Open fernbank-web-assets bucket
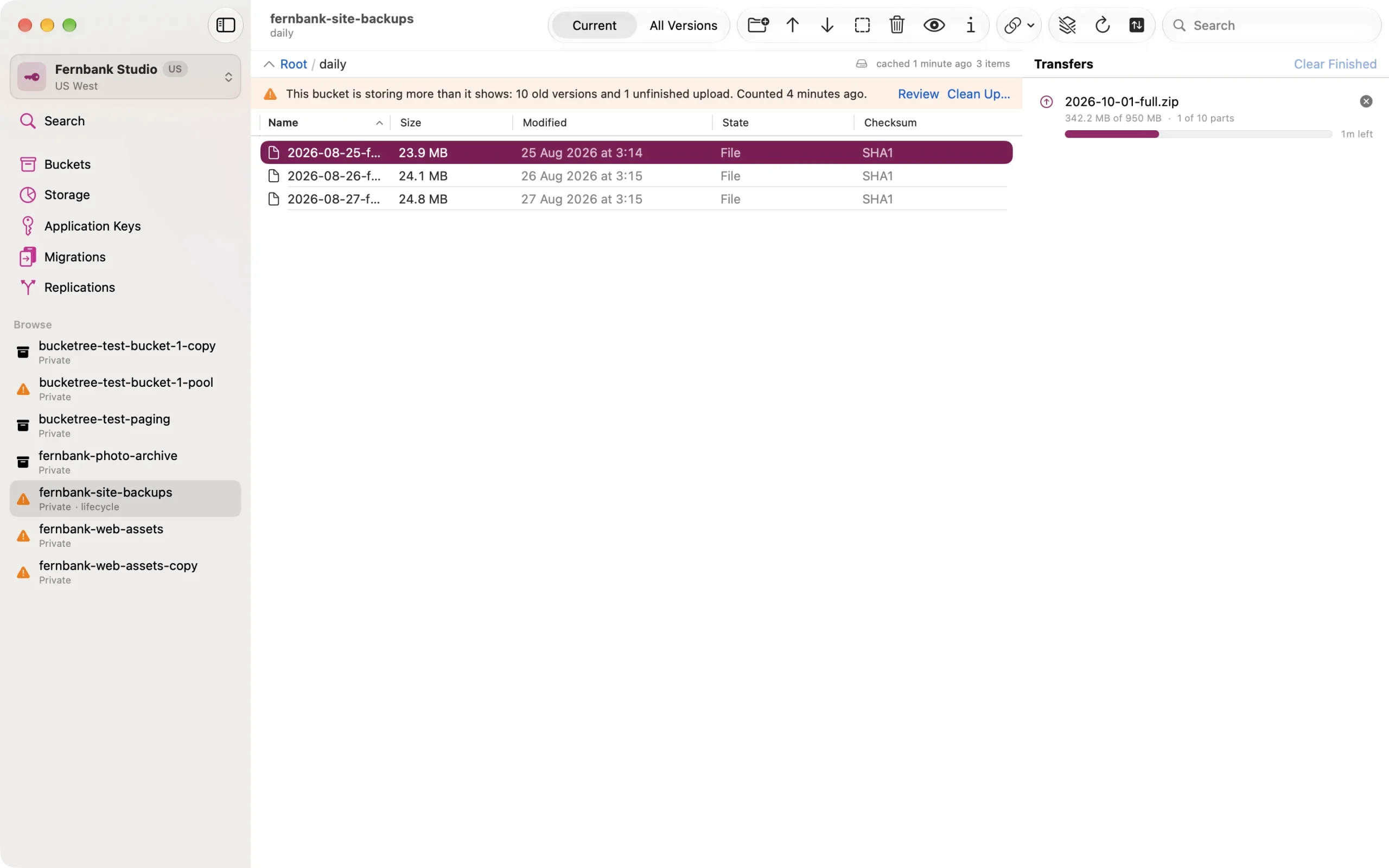Viewport: 1389px width, 868px height. tap(125, 536)
